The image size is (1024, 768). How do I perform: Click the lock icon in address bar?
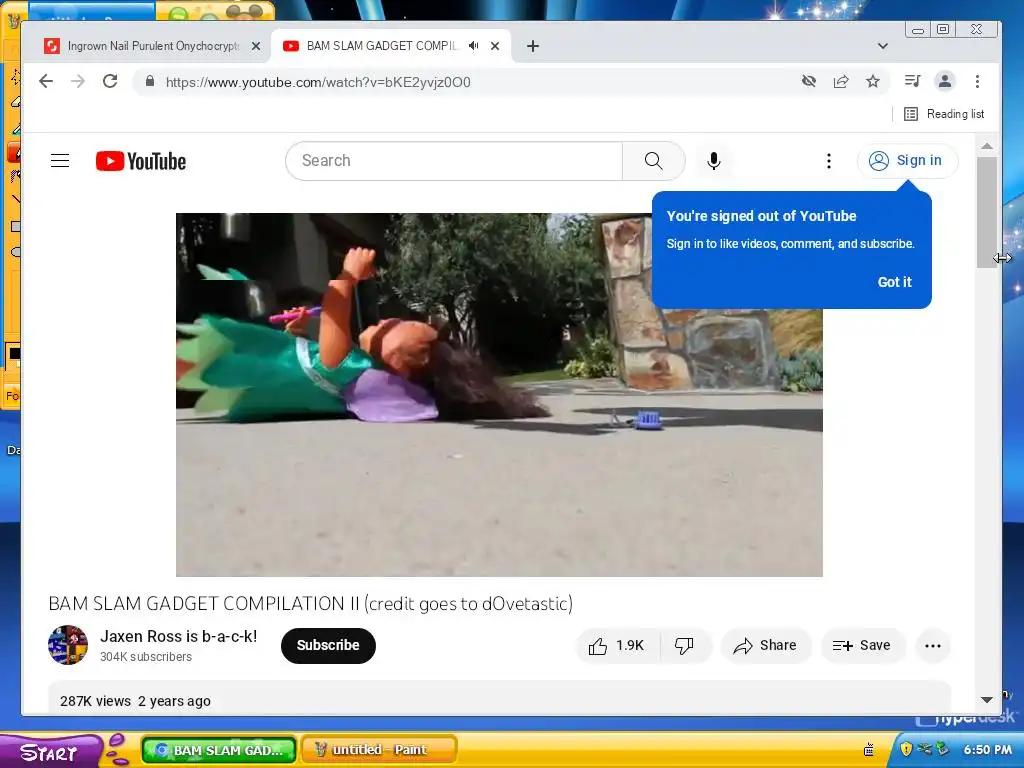coord(150,82)
